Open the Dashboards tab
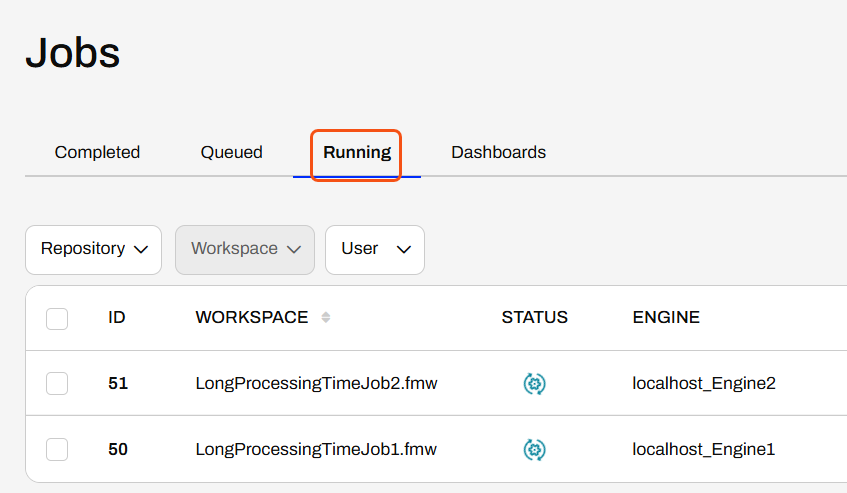Viewport: 847px width, 493px height. [499, 152]
